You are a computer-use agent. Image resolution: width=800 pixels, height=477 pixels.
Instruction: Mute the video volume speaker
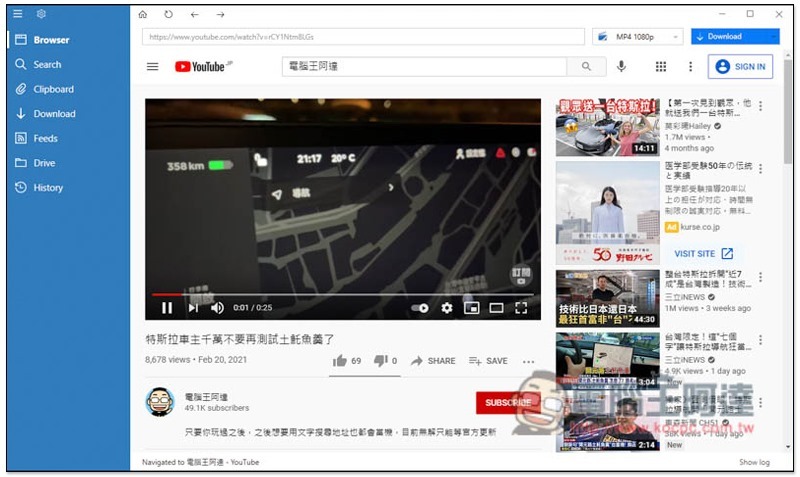click(x=217, y=308)
